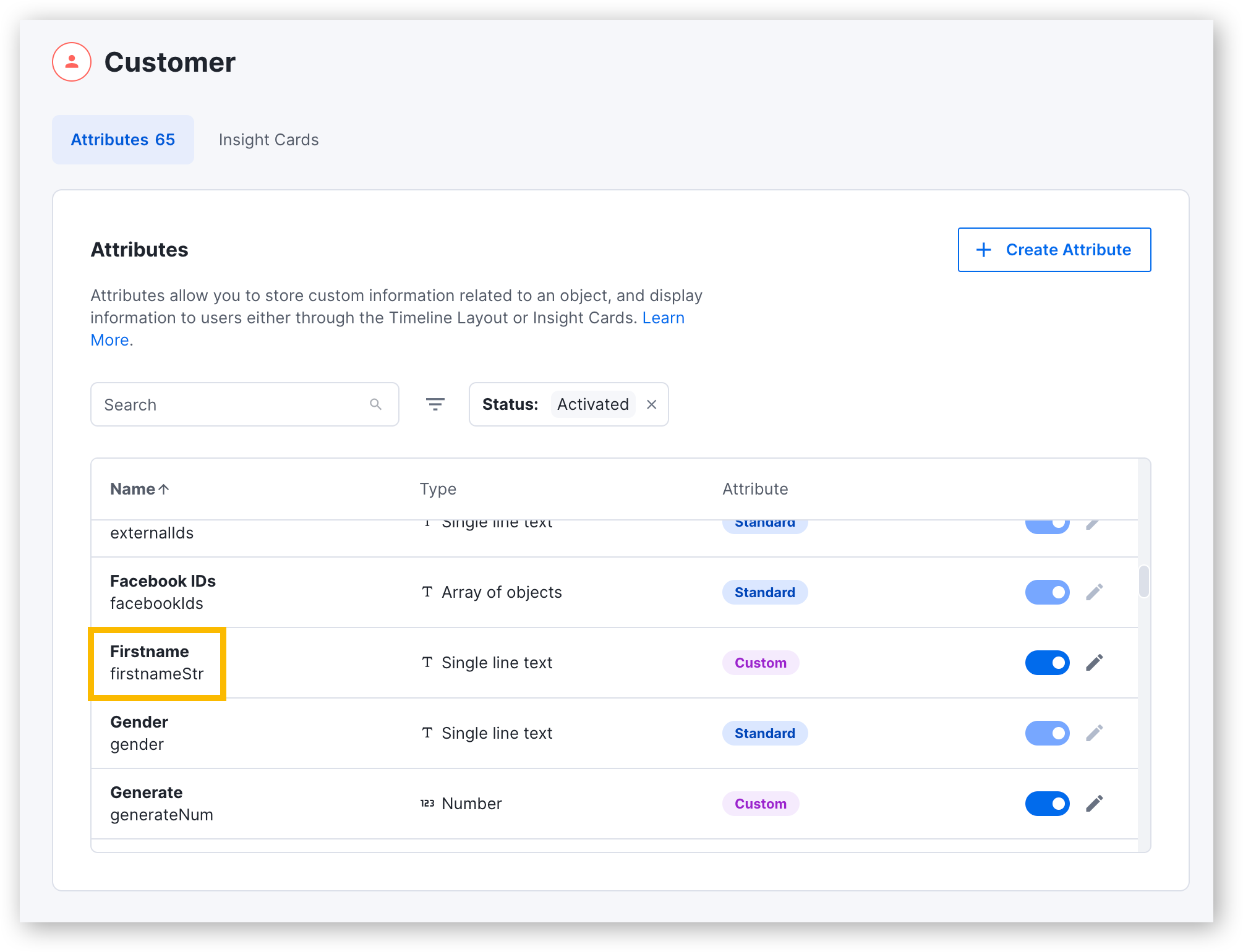Click the filter lines icon
This screenshot has height=952, width=1243.
435,404
